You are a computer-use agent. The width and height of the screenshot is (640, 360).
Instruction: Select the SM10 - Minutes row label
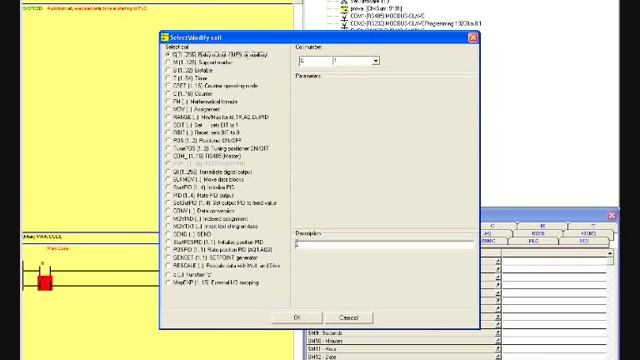tap(325, 341)
